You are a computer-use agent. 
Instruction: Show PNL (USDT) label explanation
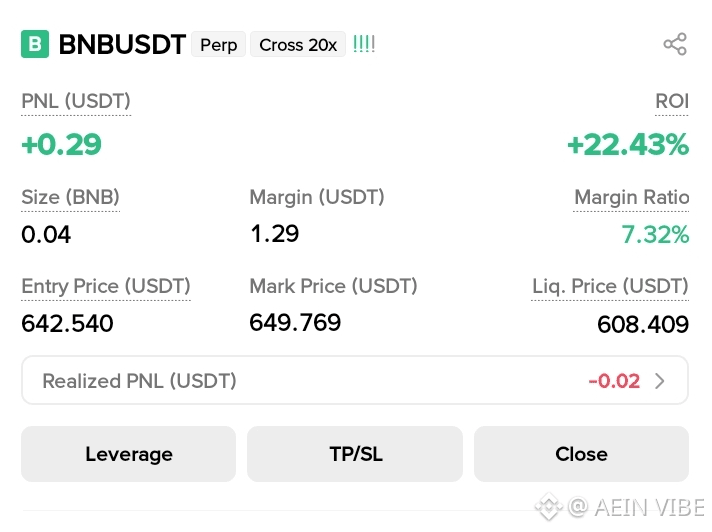pyautogui.click(x=76, y=101)
